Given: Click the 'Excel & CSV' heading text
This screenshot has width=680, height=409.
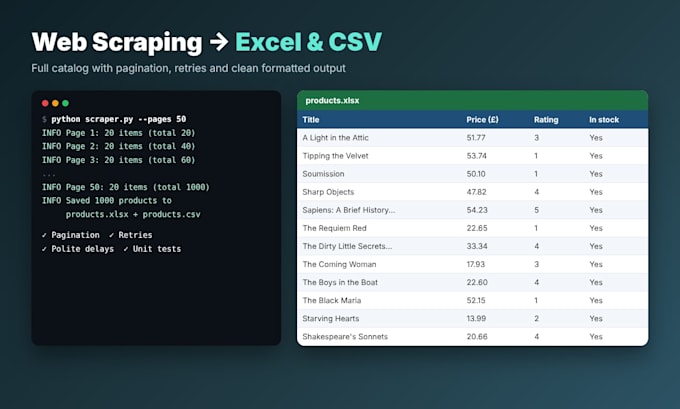Looking at the screenshot, I should pyautogui.click(x=308, y=42).
